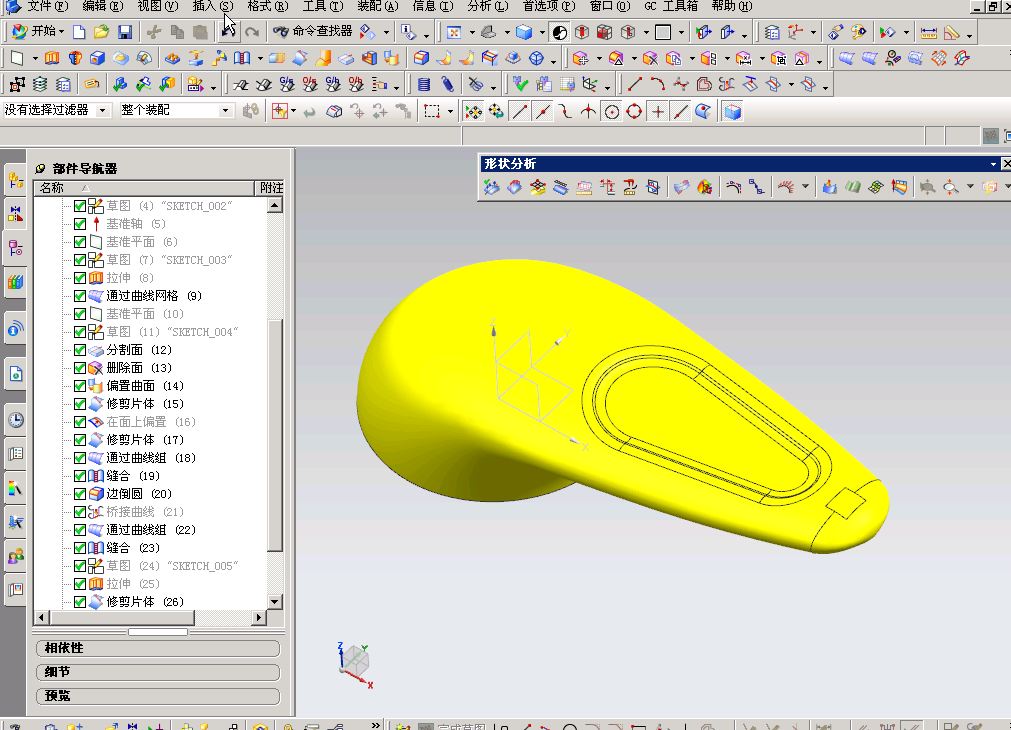This screenshot has height=730, width=1011.
Task: Toggle checkbox for 删除面 (13)
Action: tap(80, 368)
